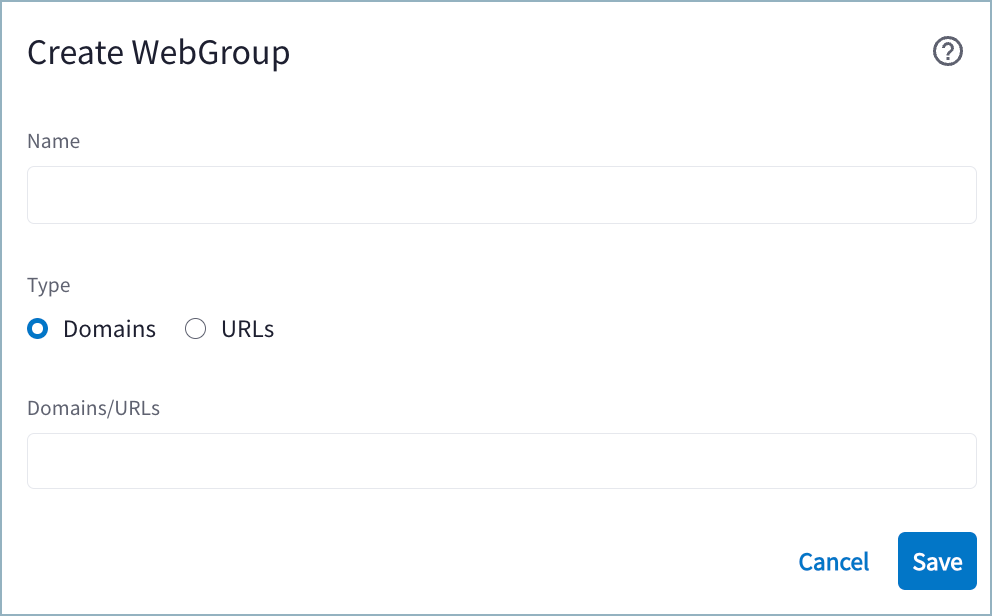Viewport: 992px width, 616px height.
Task: Click the blue Save button
Action: click(936, 561)
